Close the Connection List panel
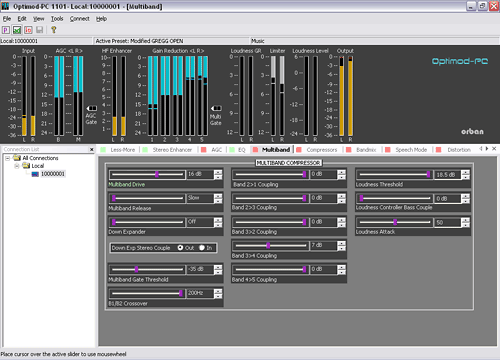 pyautogui.click(x=92, y=150)
